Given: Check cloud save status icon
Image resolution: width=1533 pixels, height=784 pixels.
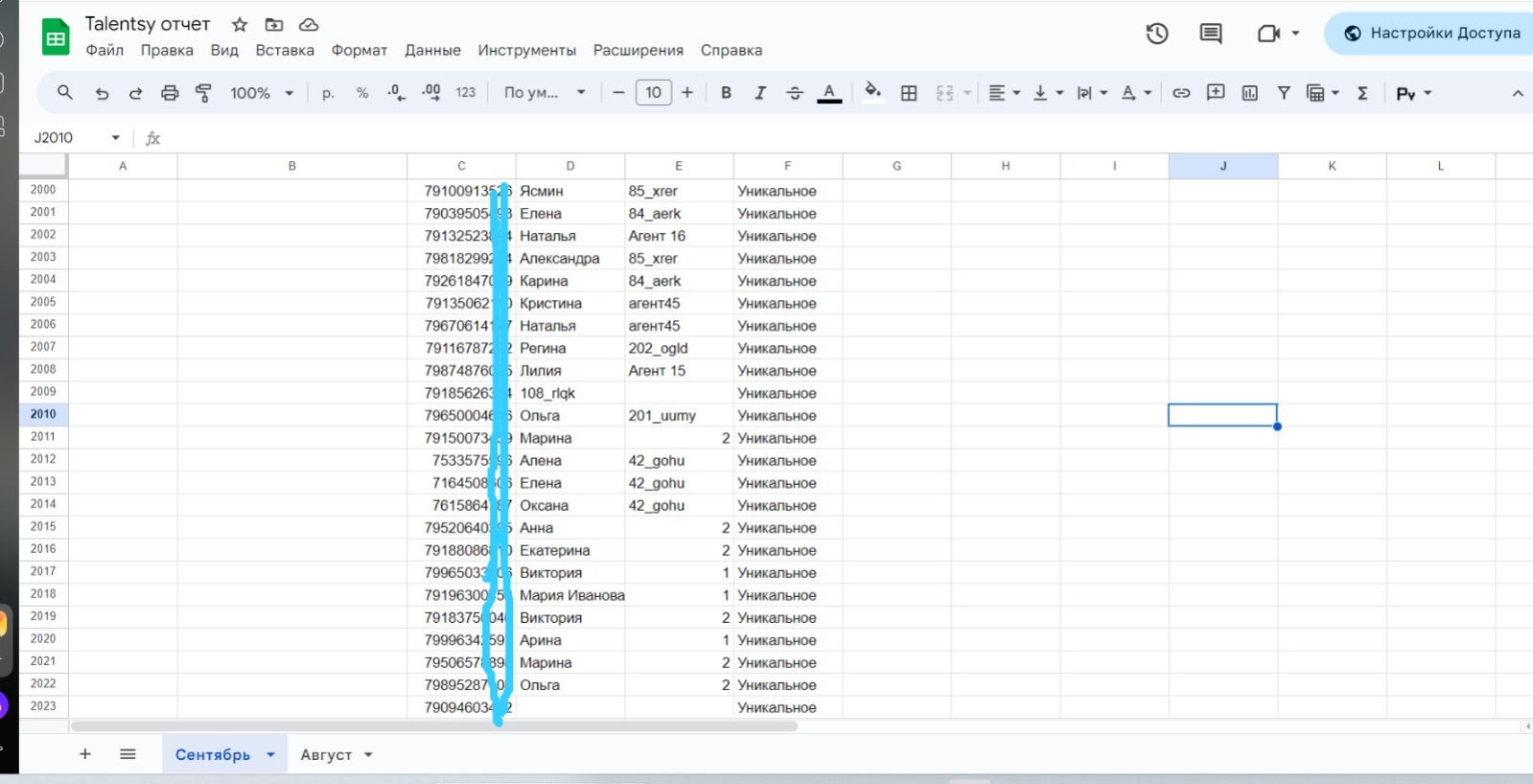Looking at the screenshot, I should coord(309,25).
